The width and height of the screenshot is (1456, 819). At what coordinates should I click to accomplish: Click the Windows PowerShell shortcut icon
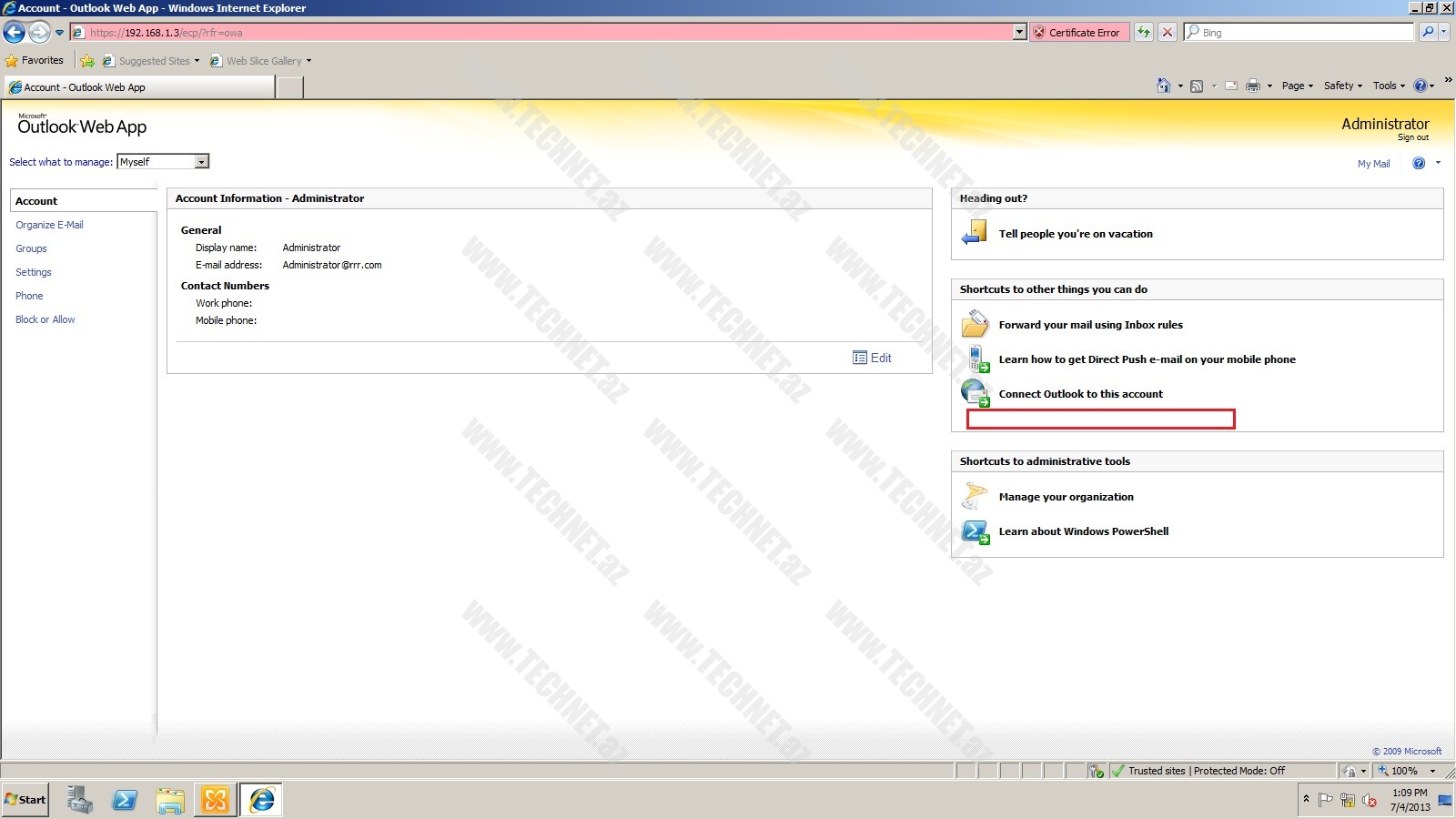(975, 531)
